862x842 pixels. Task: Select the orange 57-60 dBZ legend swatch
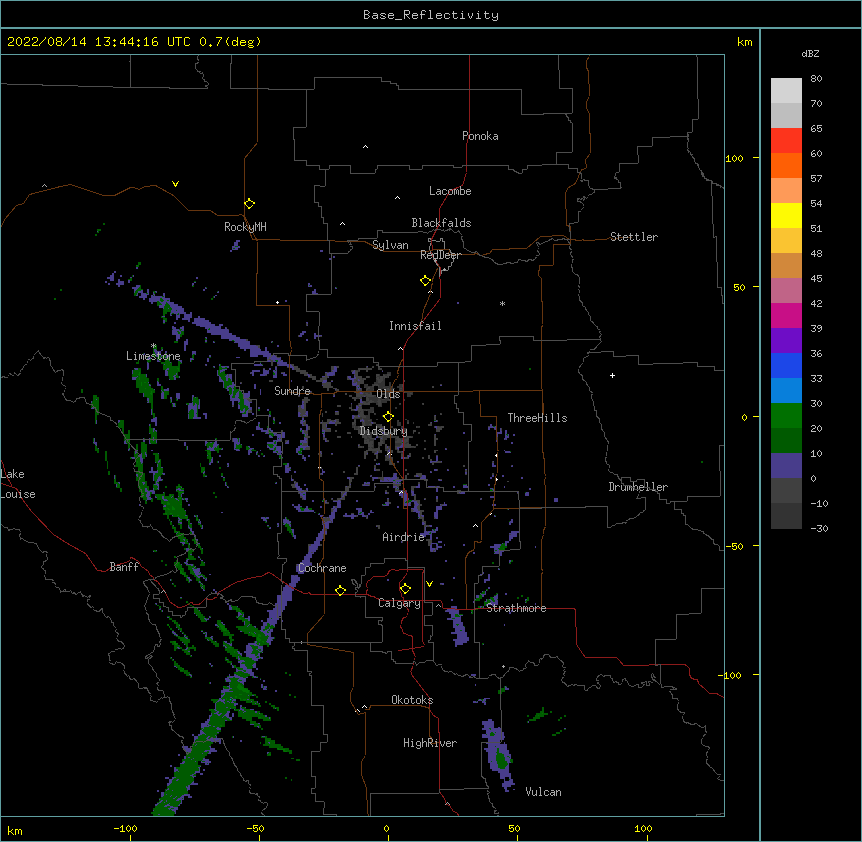click(786, 165)
